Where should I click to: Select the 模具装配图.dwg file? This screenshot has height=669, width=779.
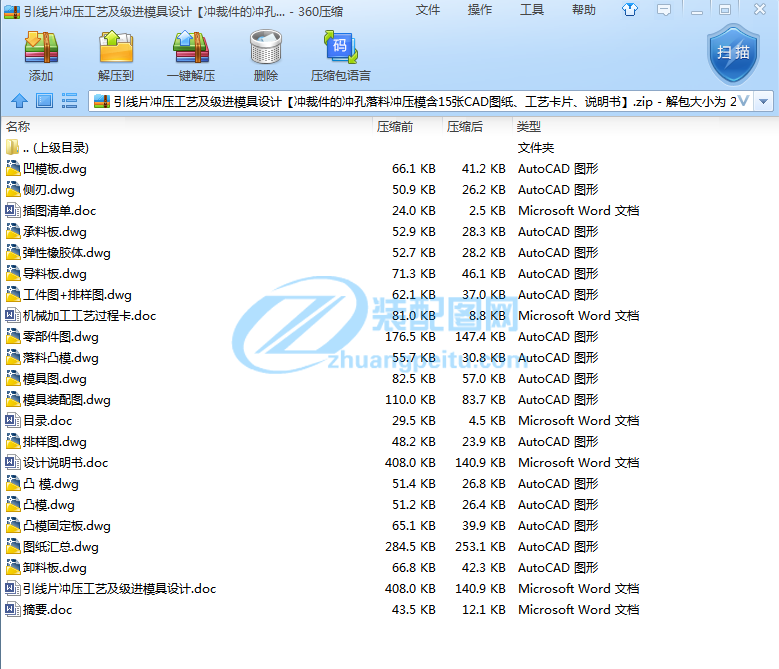(x=66, y=400)
